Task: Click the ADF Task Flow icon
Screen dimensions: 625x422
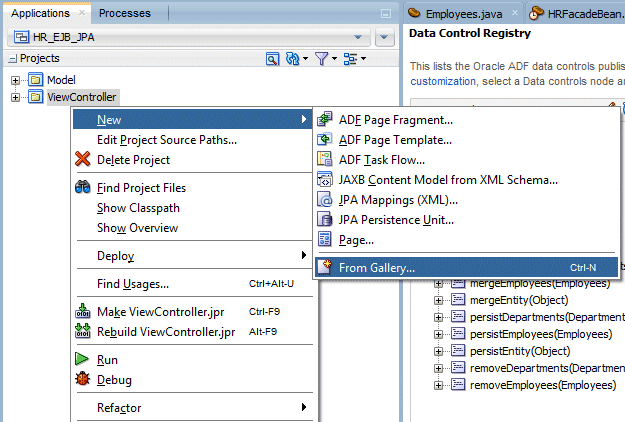Action: tap(325, 159)
